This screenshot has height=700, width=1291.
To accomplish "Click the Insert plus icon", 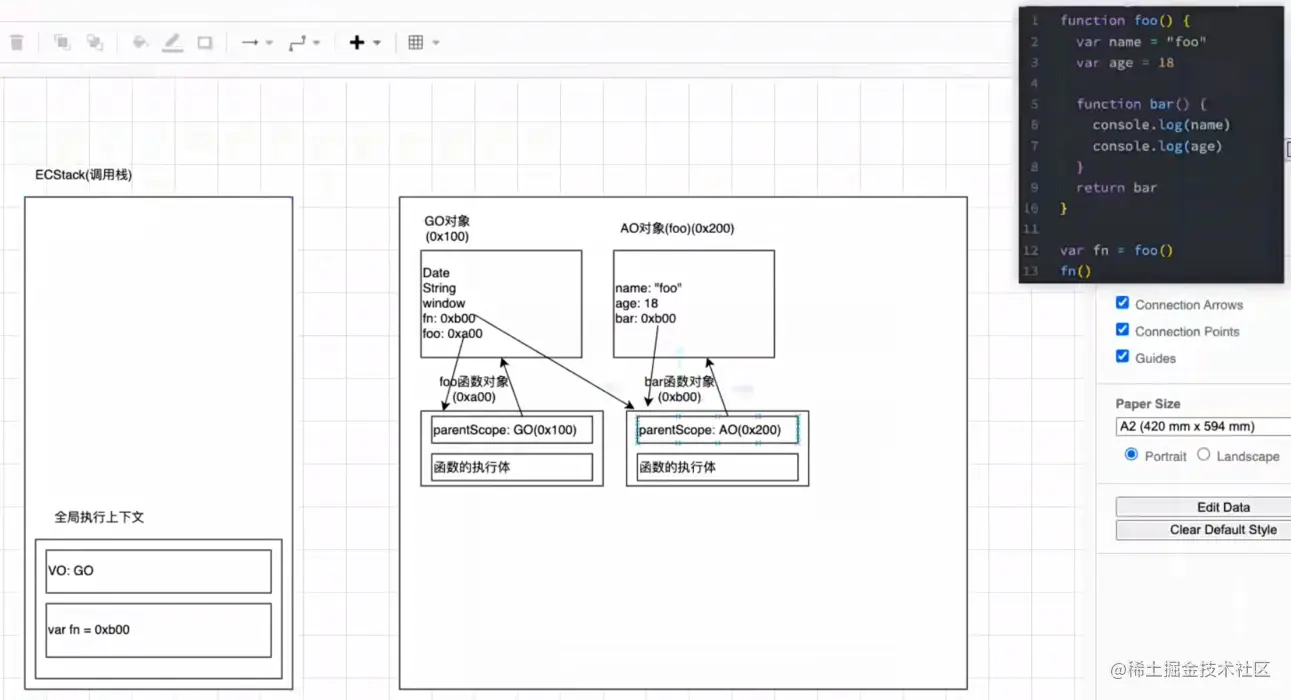I will [357, 42].
